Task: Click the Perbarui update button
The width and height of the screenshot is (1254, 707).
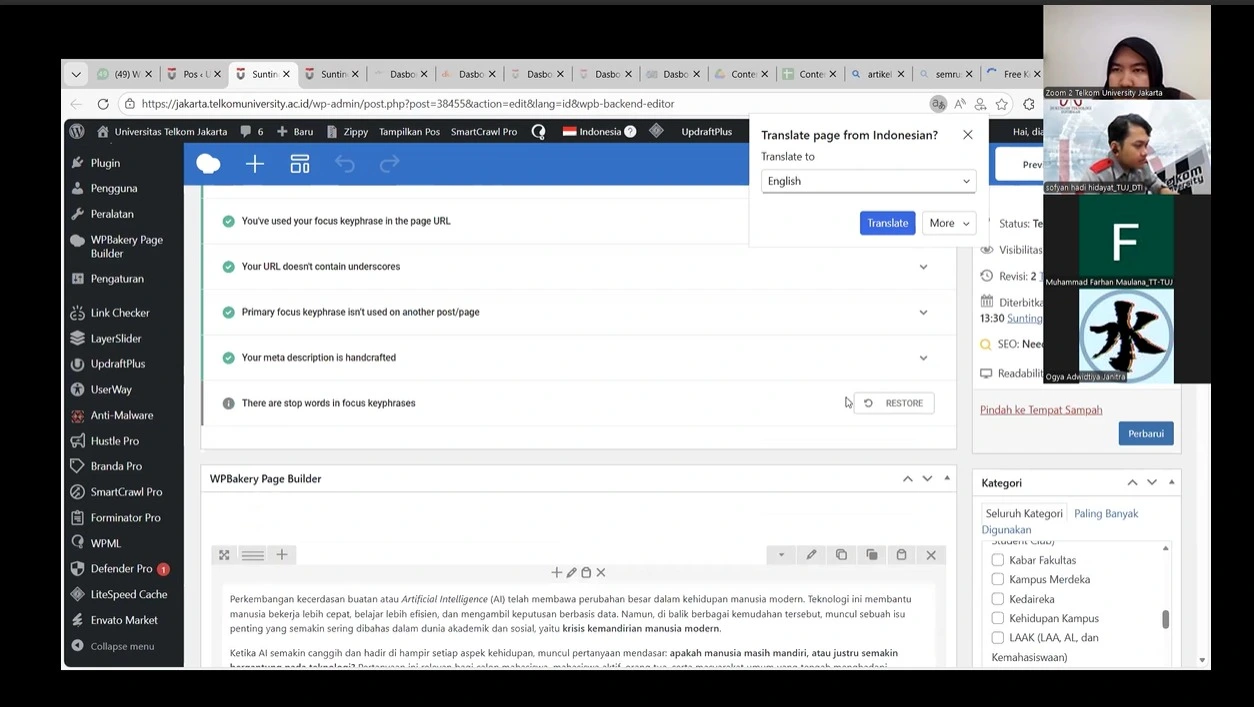Action: coord(1145,433)
